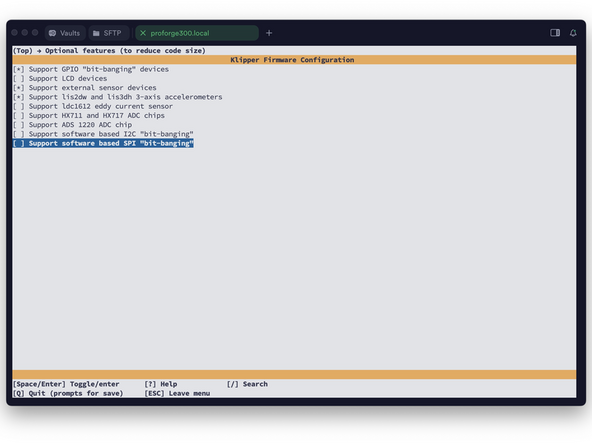
Task: Click Support ADS 1220 ADC chip text
Action: coord(80,125)
